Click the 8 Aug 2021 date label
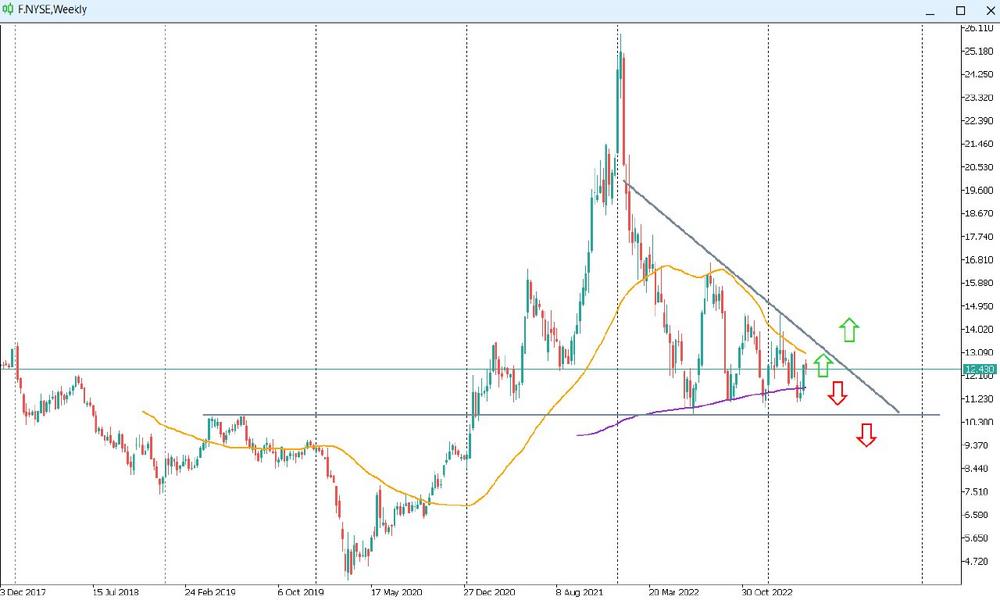This screenshot has height=600, width=1000. (x=582, y=591)
